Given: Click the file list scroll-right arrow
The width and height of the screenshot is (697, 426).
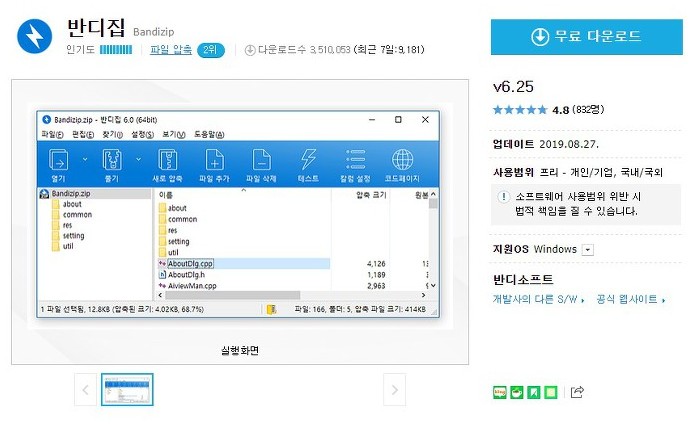Looking at the screenshot, I should tap(423, 295).
